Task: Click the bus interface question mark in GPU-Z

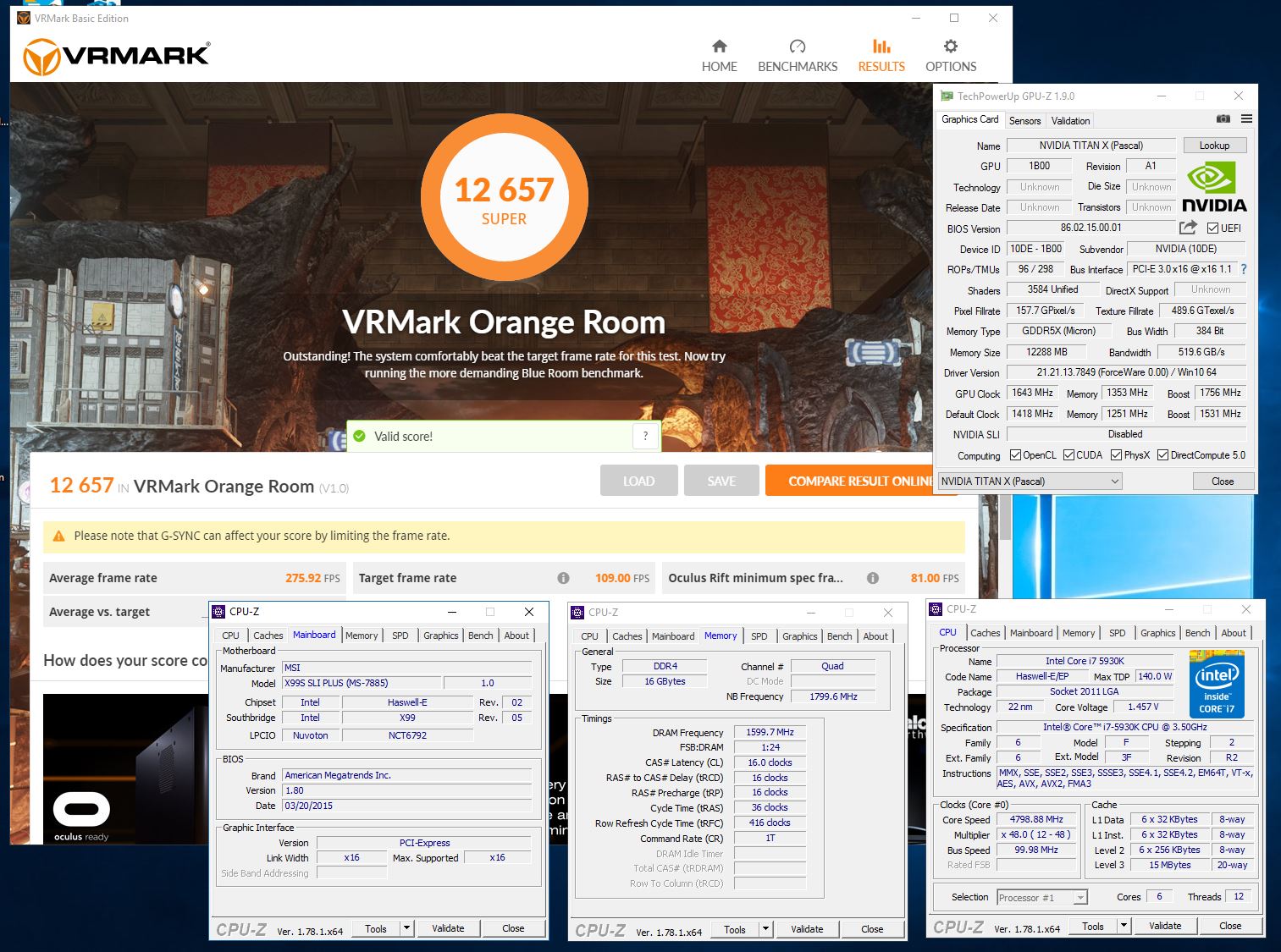Action: (1243, 269)
